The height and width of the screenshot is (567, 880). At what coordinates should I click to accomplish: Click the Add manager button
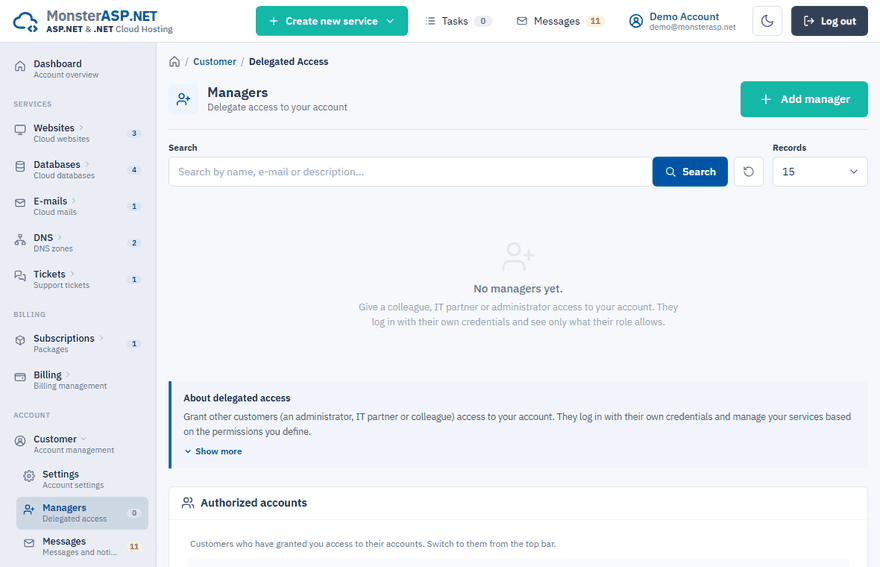[x=804, y=99]
